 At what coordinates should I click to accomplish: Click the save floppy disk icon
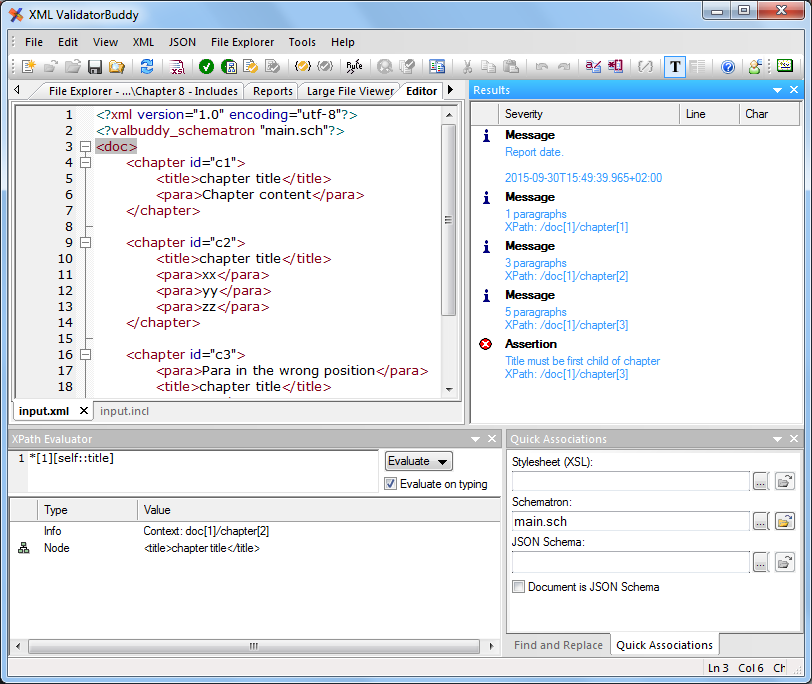click(x=95, y=66)
